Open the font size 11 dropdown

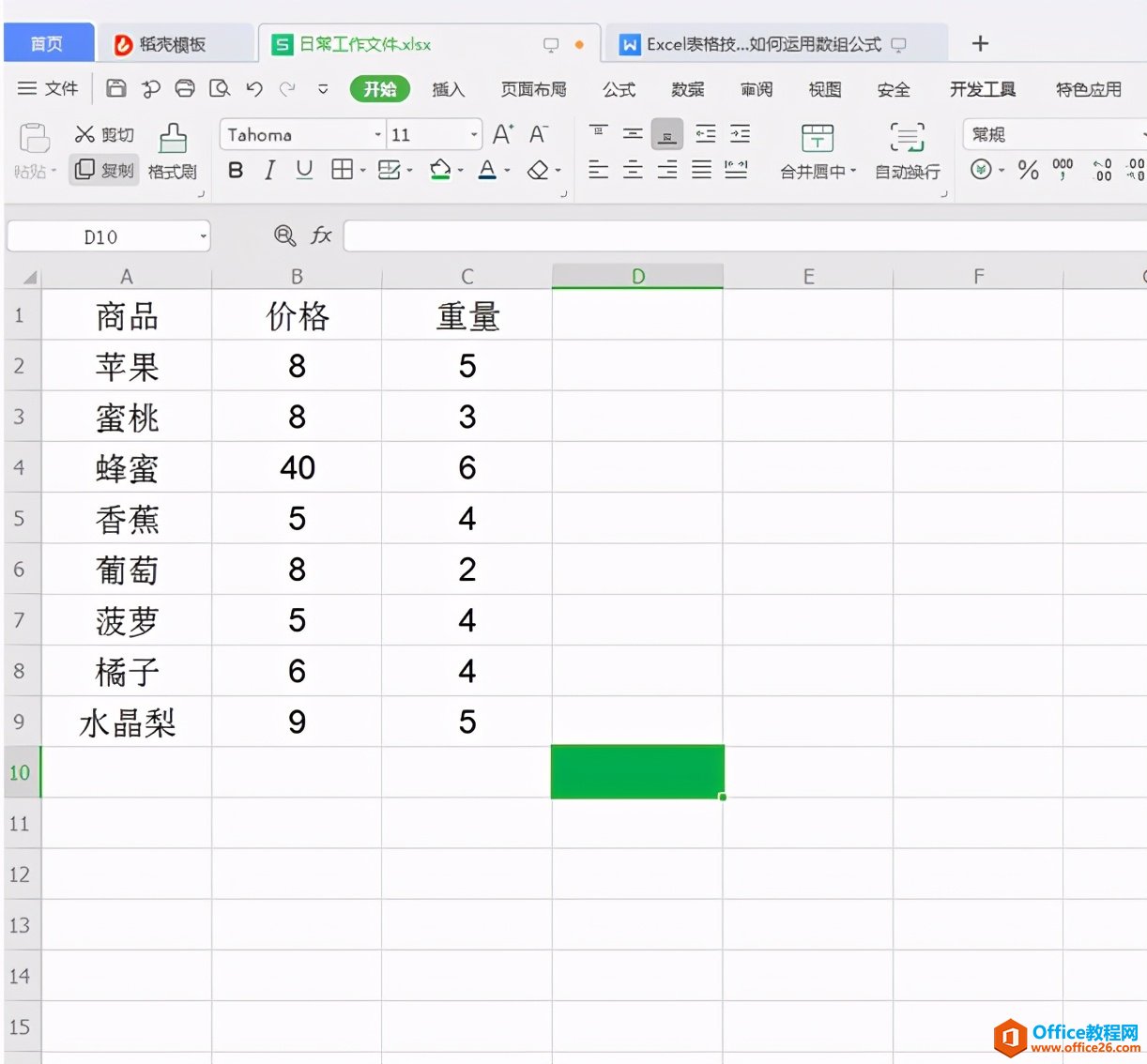coord(474,135)
